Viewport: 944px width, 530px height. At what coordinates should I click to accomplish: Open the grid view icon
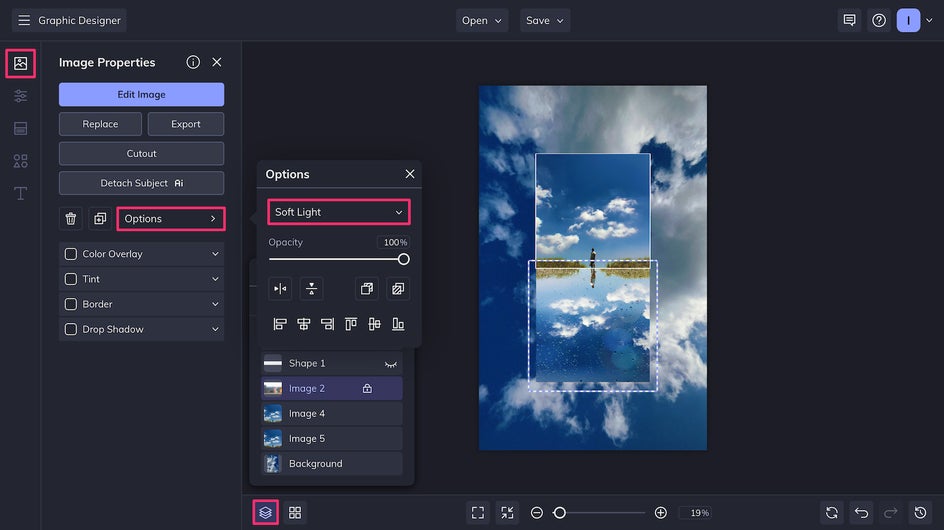pyautogui.click(x=295, y=512)
